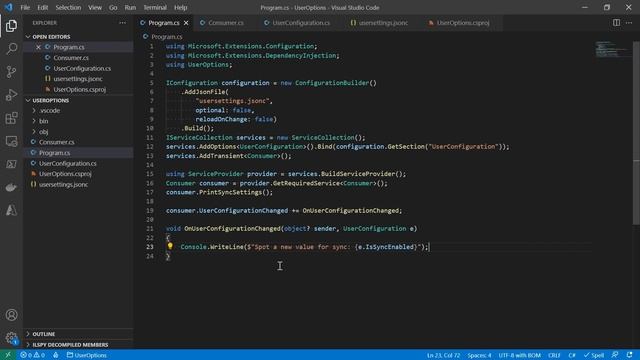Open Program.cs in the USEROPTIONS tree
Screen dimensions: 640x360
pos(54,153)
